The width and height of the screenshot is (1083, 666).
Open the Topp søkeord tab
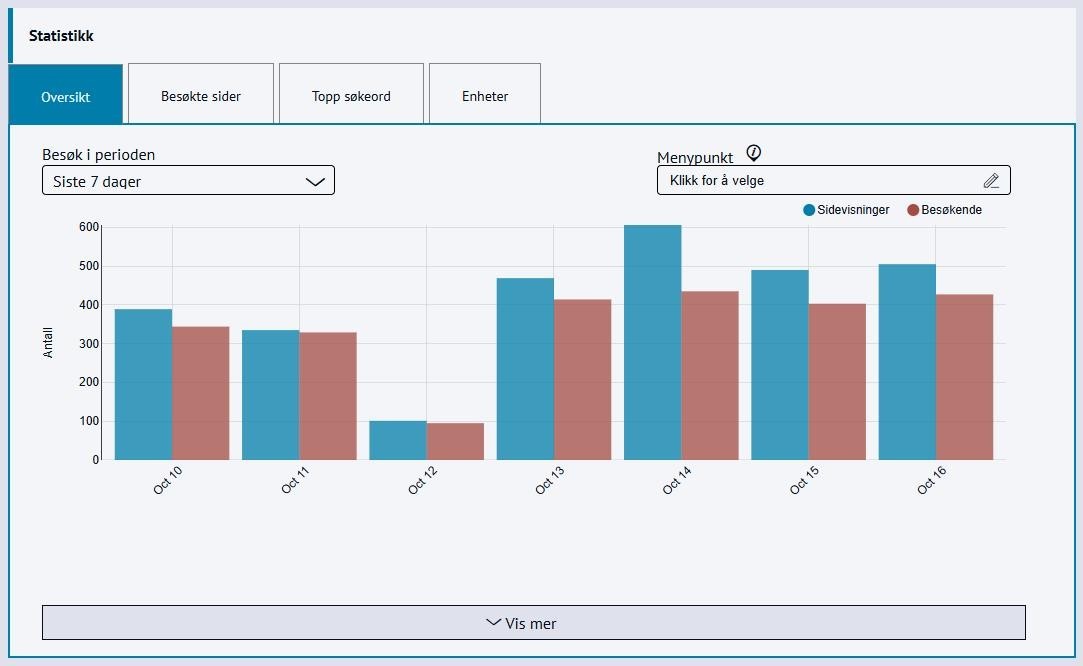coord(351,96)
